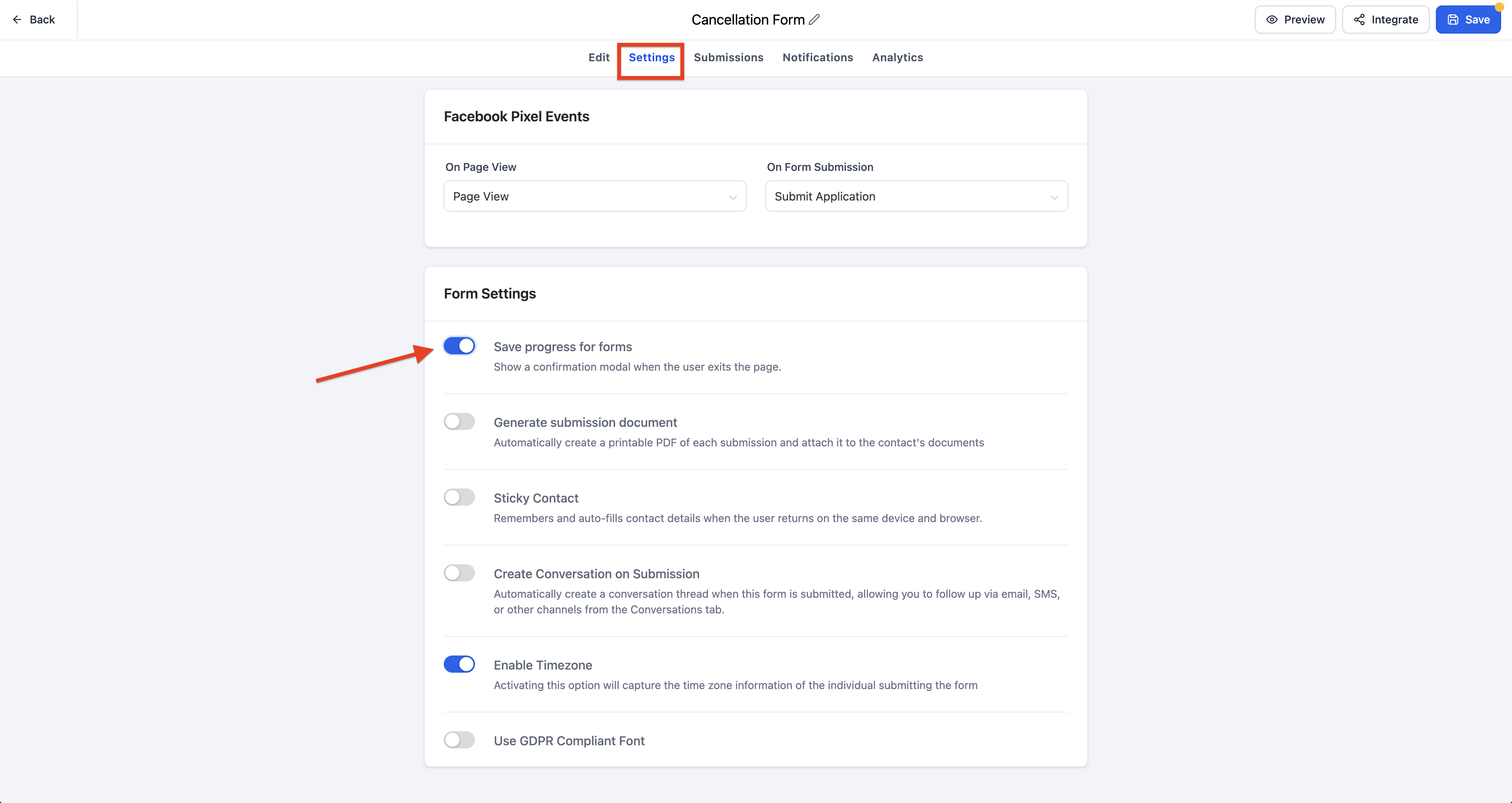
Task: Go to the Notifications tab
Action: point(818,57)
